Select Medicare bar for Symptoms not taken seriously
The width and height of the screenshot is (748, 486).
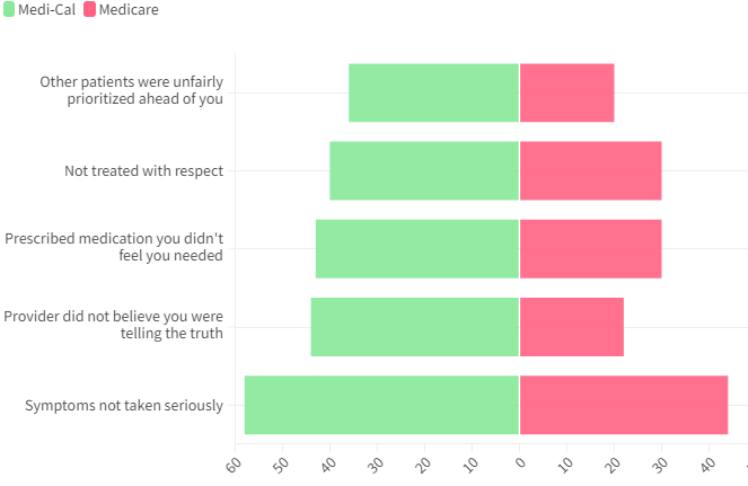[623, 405]
